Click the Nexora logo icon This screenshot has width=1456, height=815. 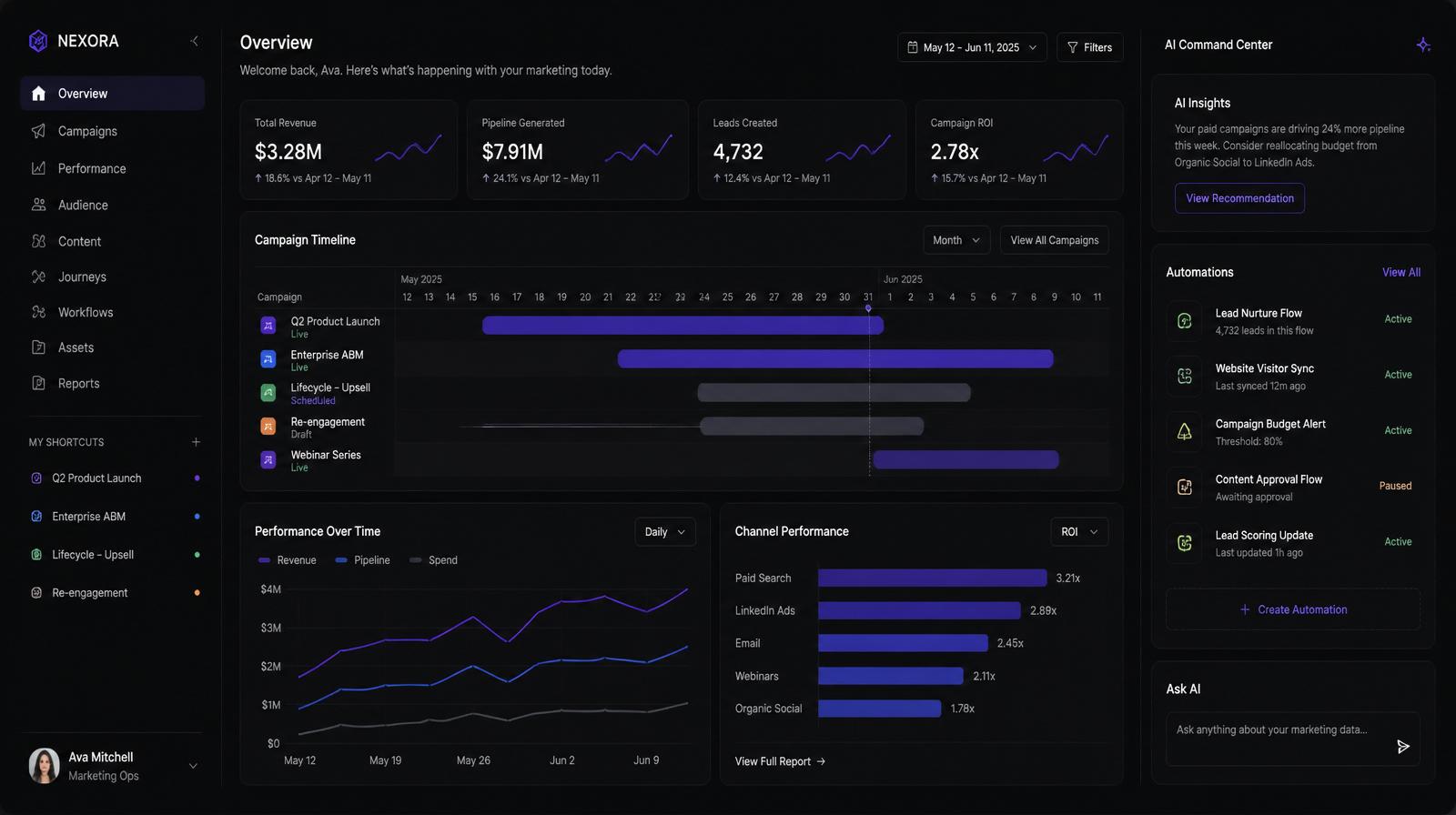pos(38,41)
